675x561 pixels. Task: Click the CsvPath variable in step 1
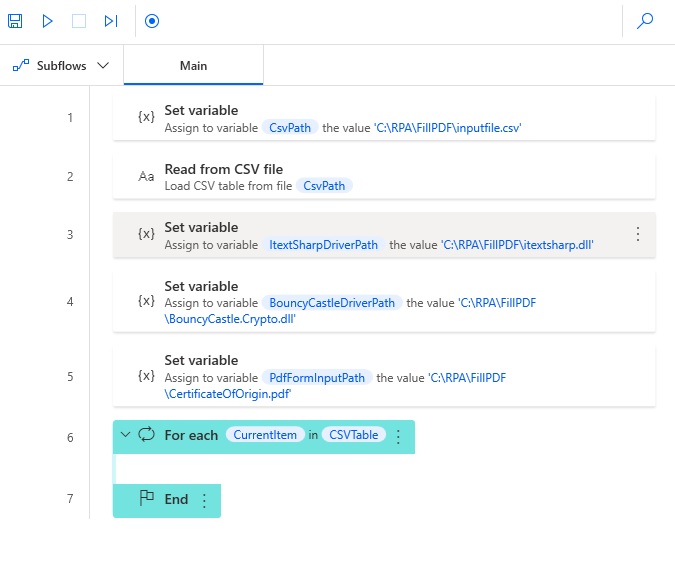click(290, 127)
